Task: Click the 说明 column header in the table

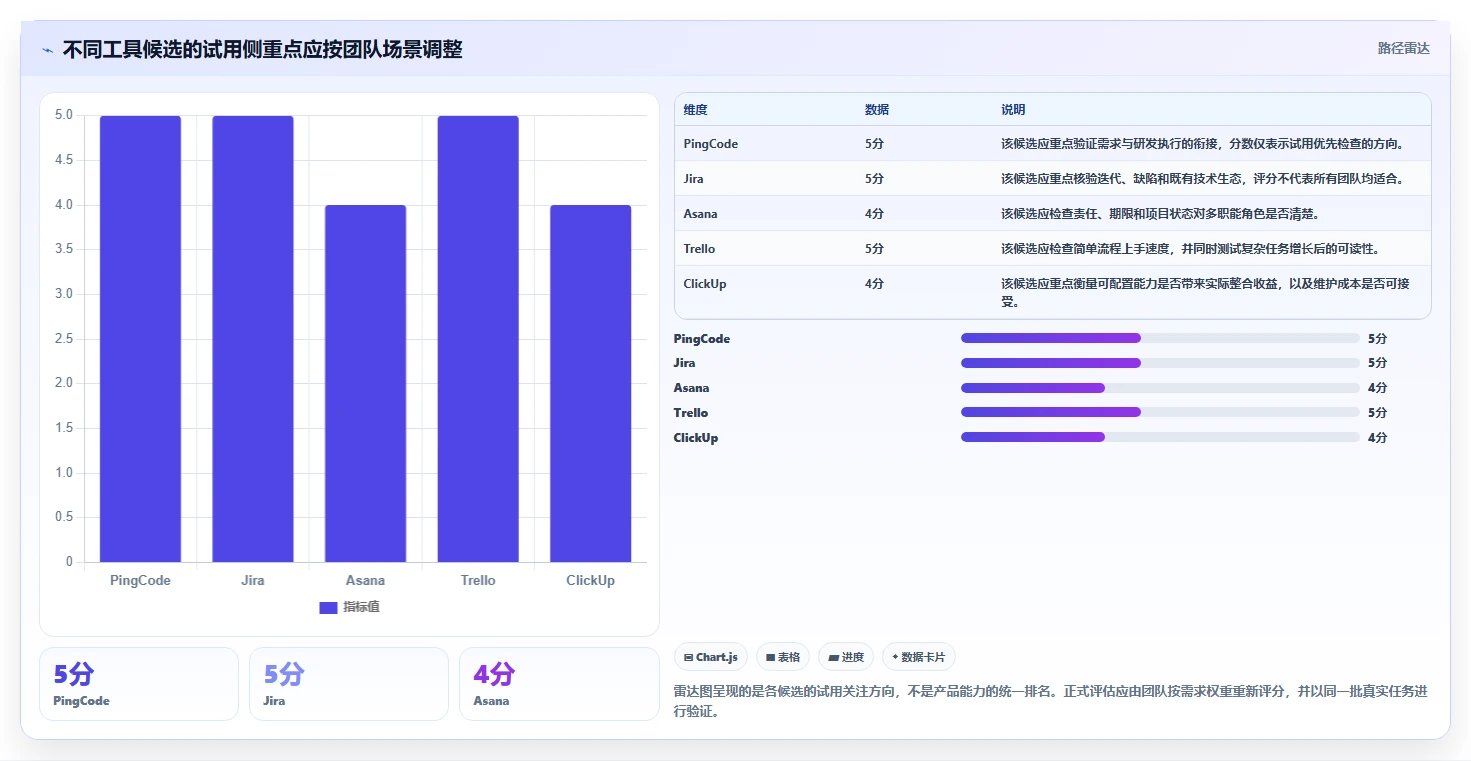Action: [1013, 110]
